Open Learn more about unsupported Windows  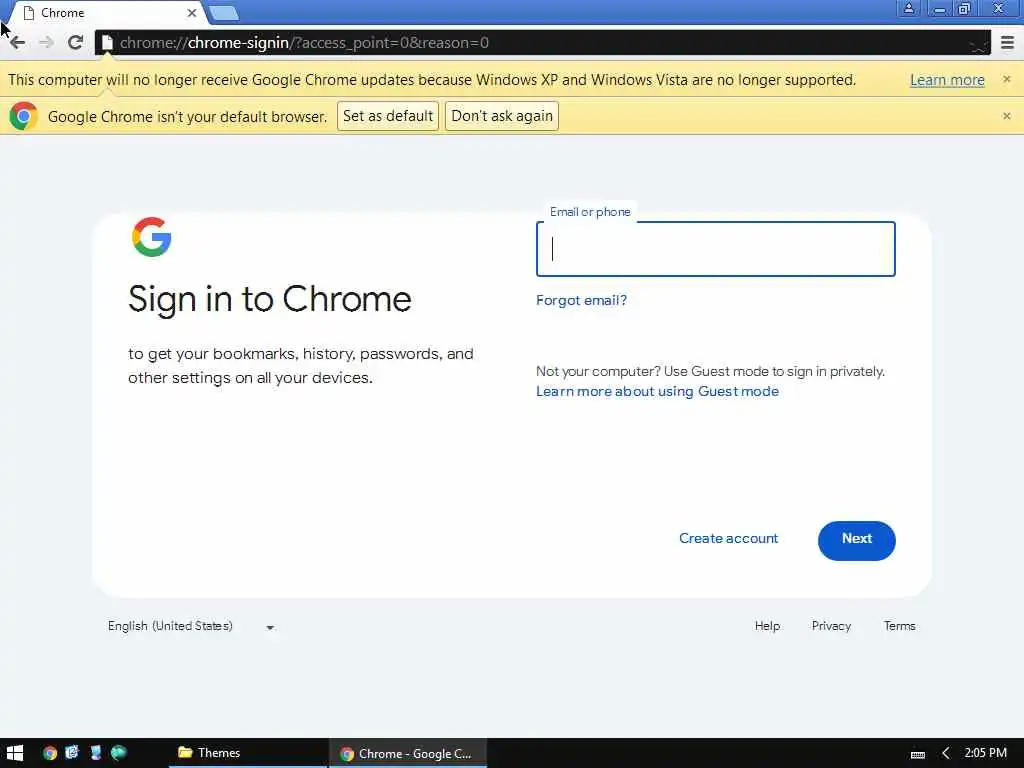[947, 80]
